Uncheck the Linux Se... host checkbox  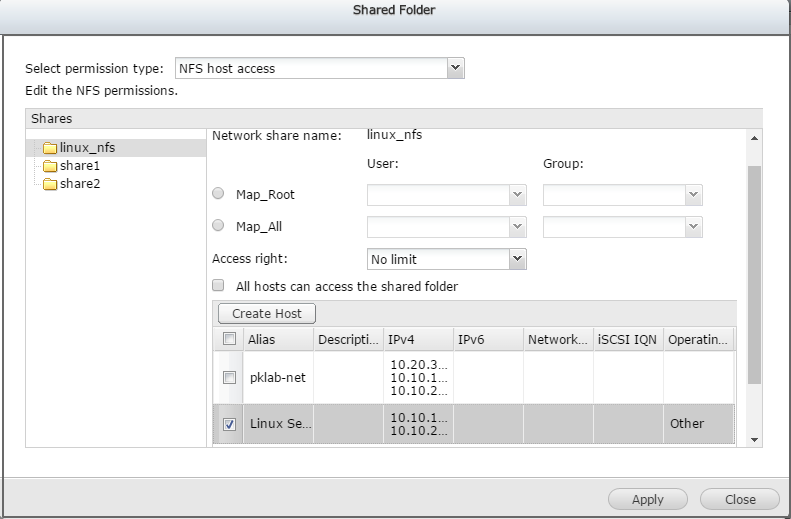[x=229, y=424]
